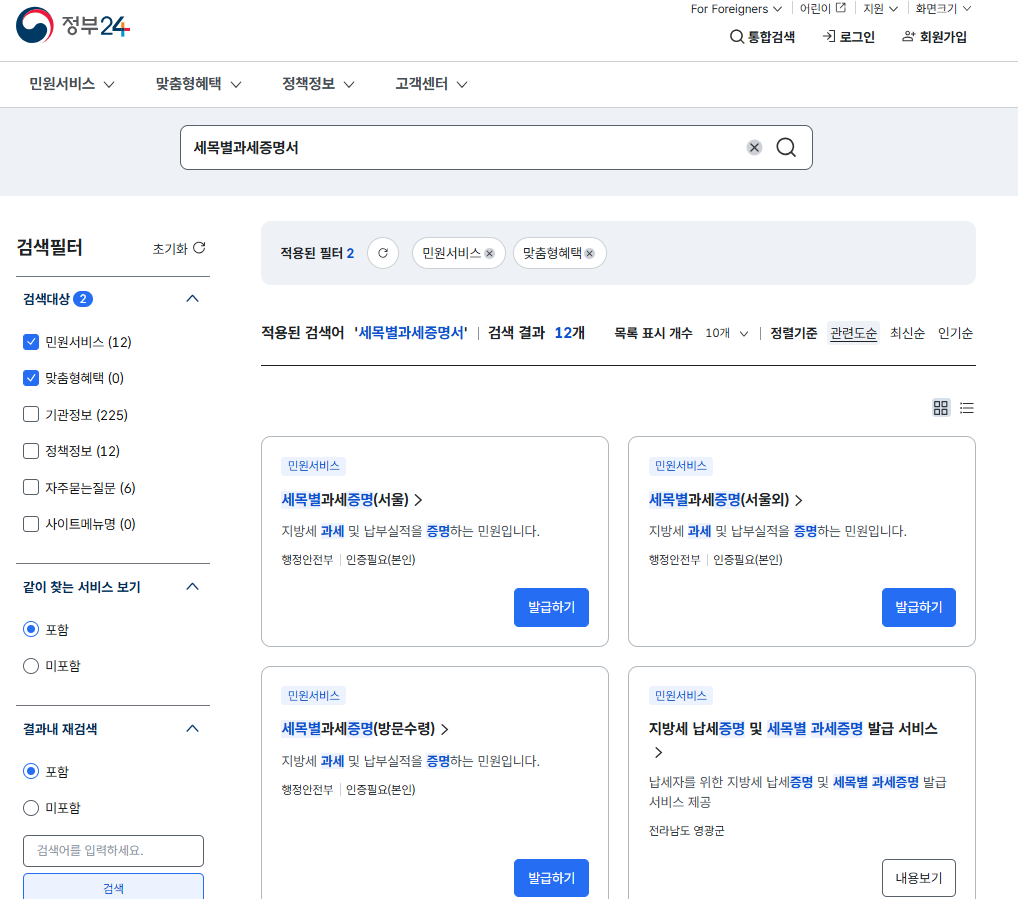Collapse the 검색대상 filter section
This screenshot has height=899, width=1018.
pyautogui.click(x=191, y=298)
